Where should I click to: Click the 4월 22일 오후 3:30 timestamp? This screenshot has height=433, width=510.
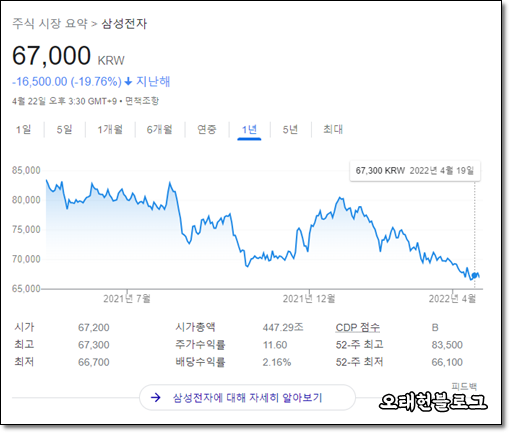pos(64,101)
